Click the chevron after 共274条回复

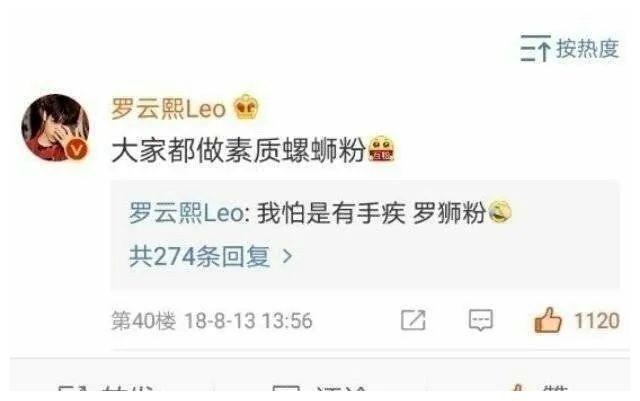(x=287, y=256)
